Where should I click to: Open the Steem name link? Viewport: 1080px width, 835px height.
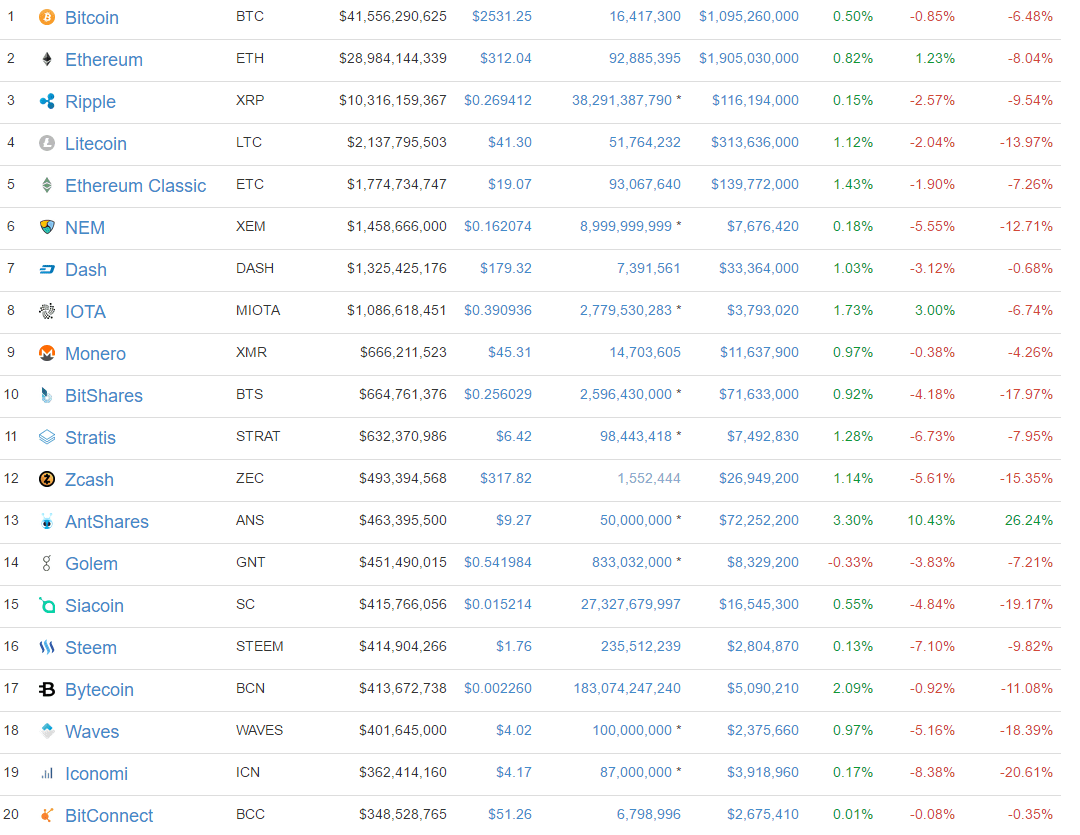point(91,648)
